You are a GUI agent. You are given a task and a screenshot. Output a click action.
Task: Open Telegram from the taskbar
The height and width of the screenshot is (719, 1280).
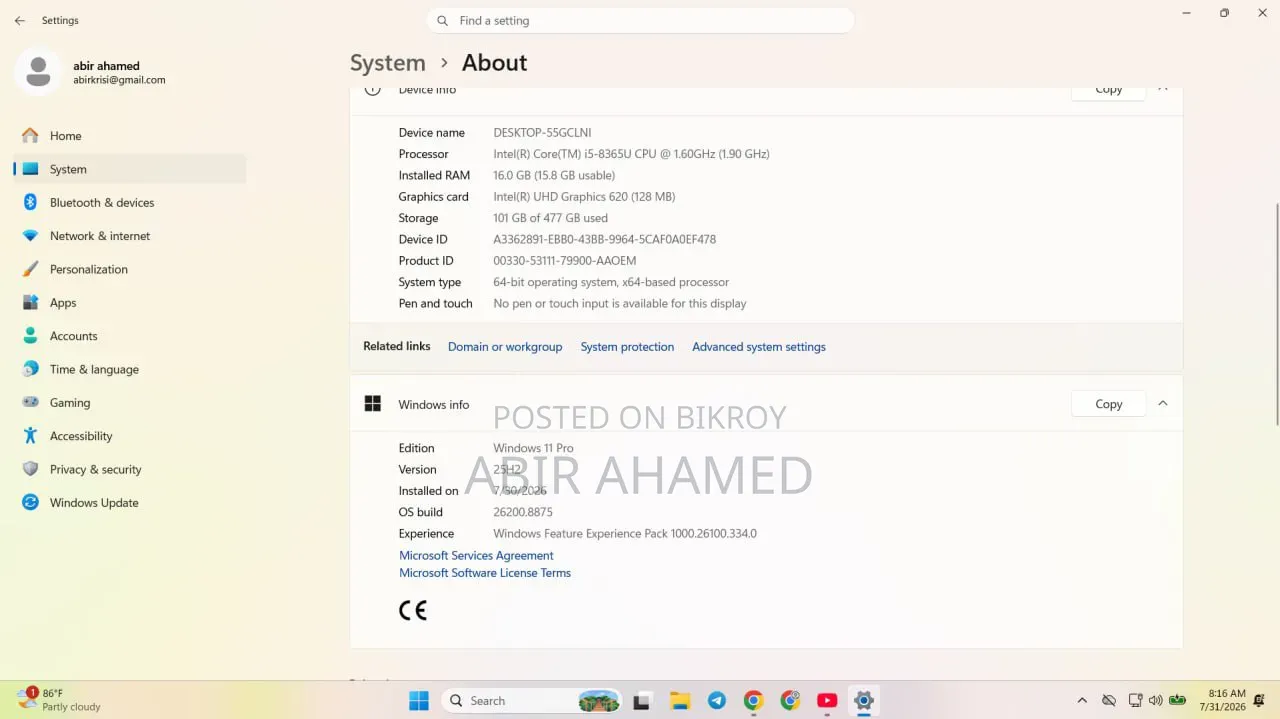(x=717, y=701)
